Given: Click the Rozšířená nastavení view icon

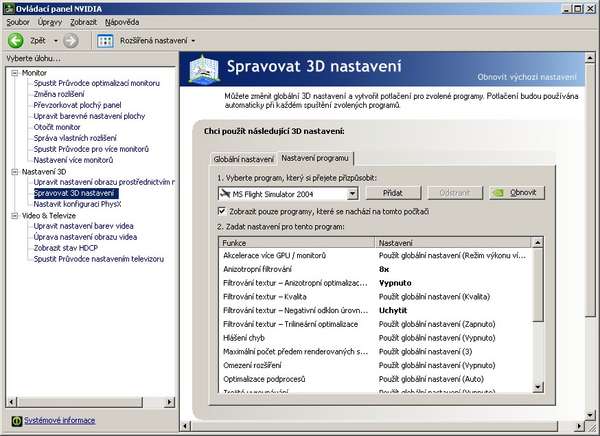Looking at the screenshot, I should click(105, 41).
